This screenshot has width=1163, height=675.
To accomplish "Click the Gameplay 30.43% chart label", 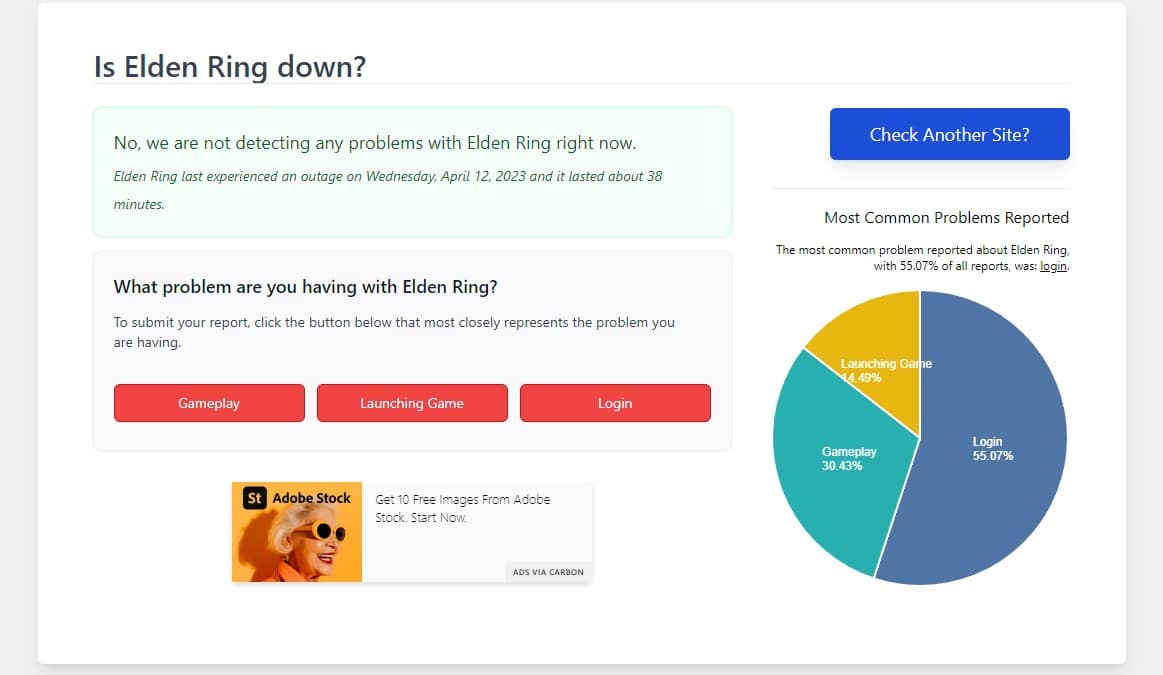I will 849,458.
